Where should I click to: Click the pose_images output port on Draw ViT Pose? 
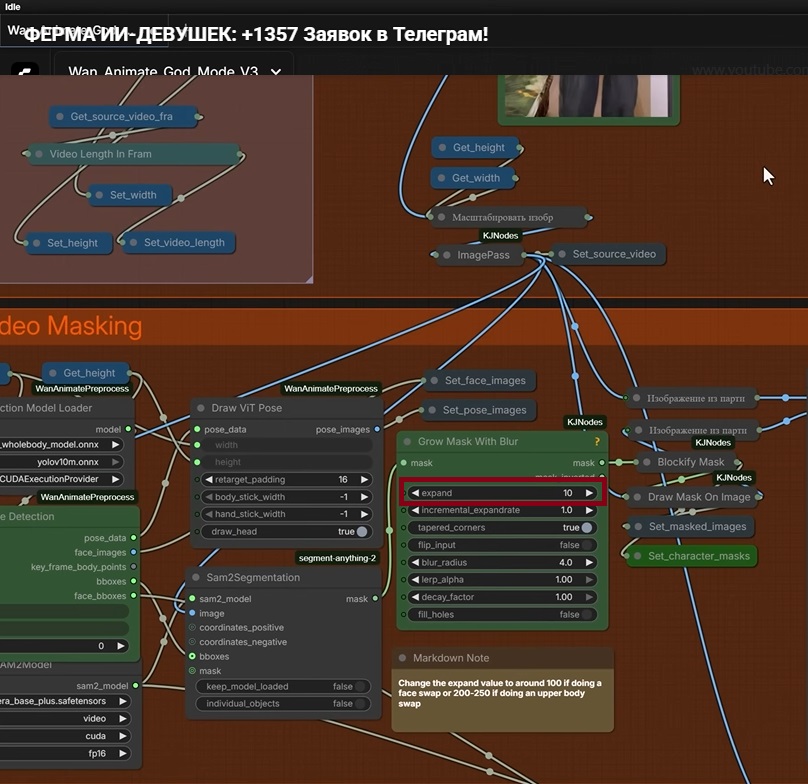click(x=377, y=429)
